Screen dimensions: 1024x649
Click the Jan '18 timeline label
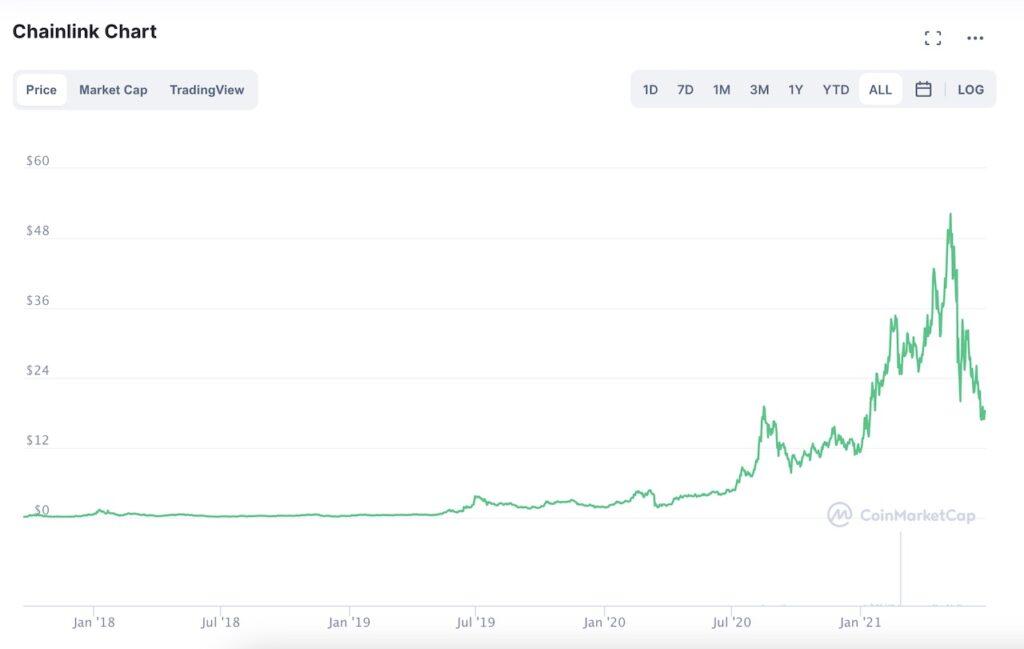(93, 622)
